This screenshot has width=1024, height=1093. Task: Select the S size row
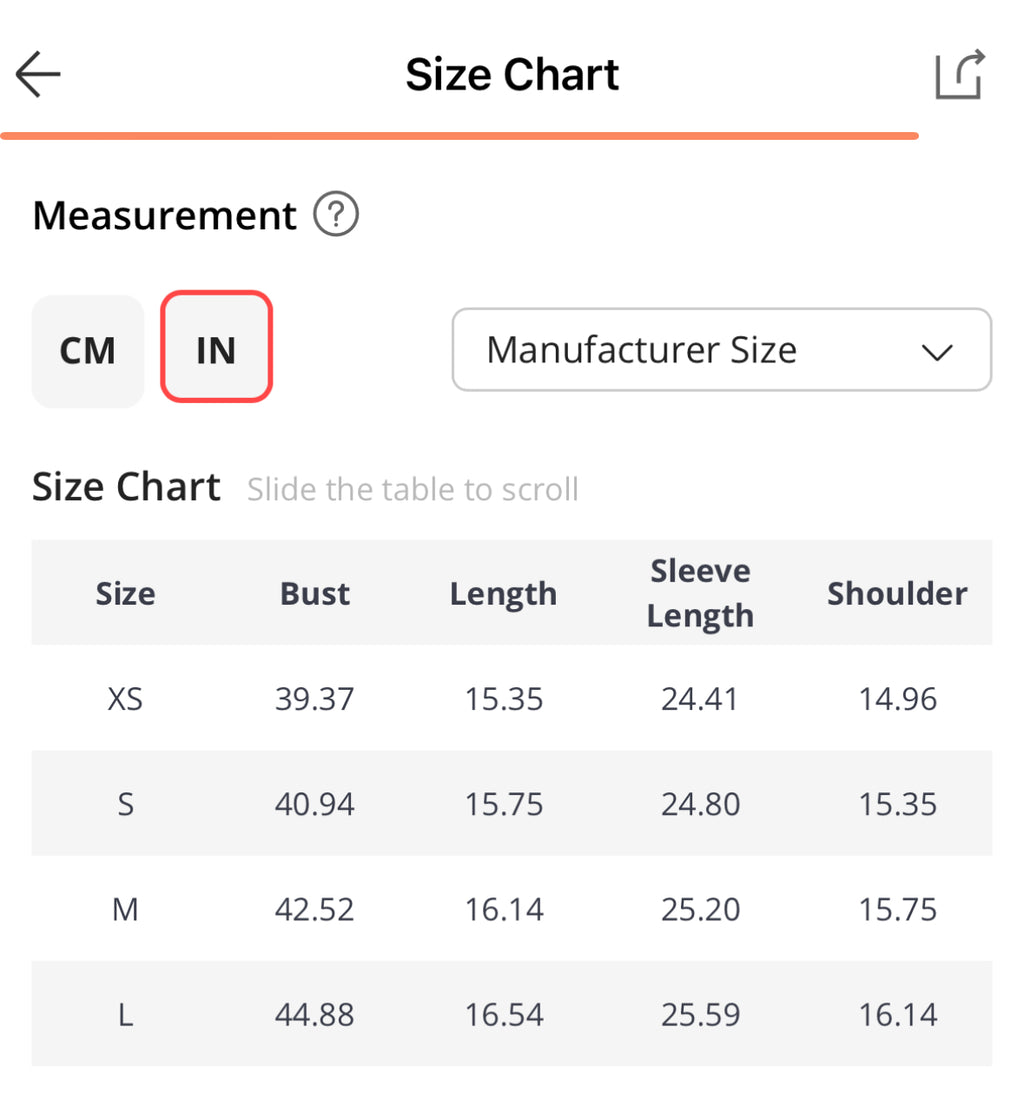(x=125, y=804)
